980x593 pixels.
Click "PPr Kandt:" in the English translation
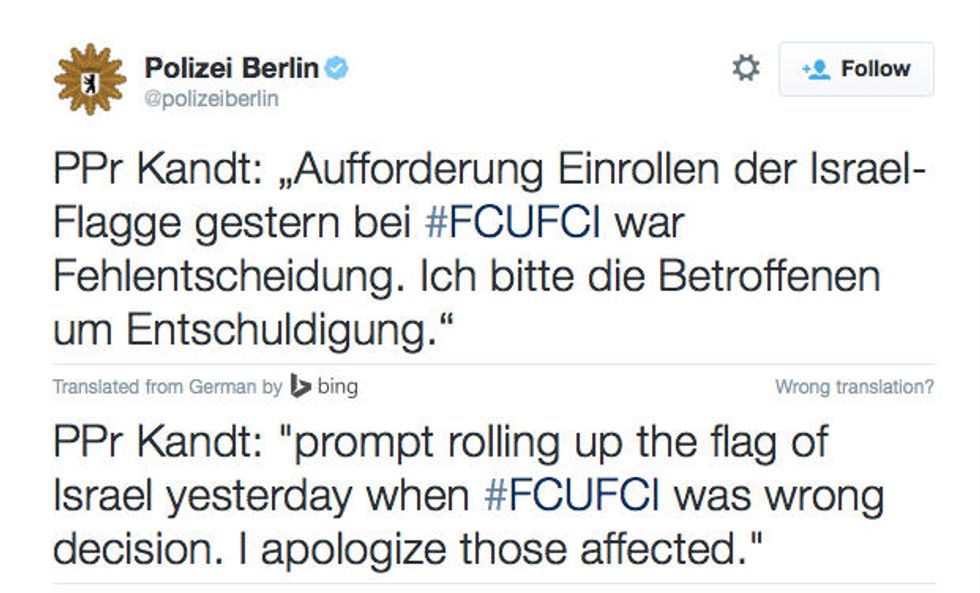[158, 442]
